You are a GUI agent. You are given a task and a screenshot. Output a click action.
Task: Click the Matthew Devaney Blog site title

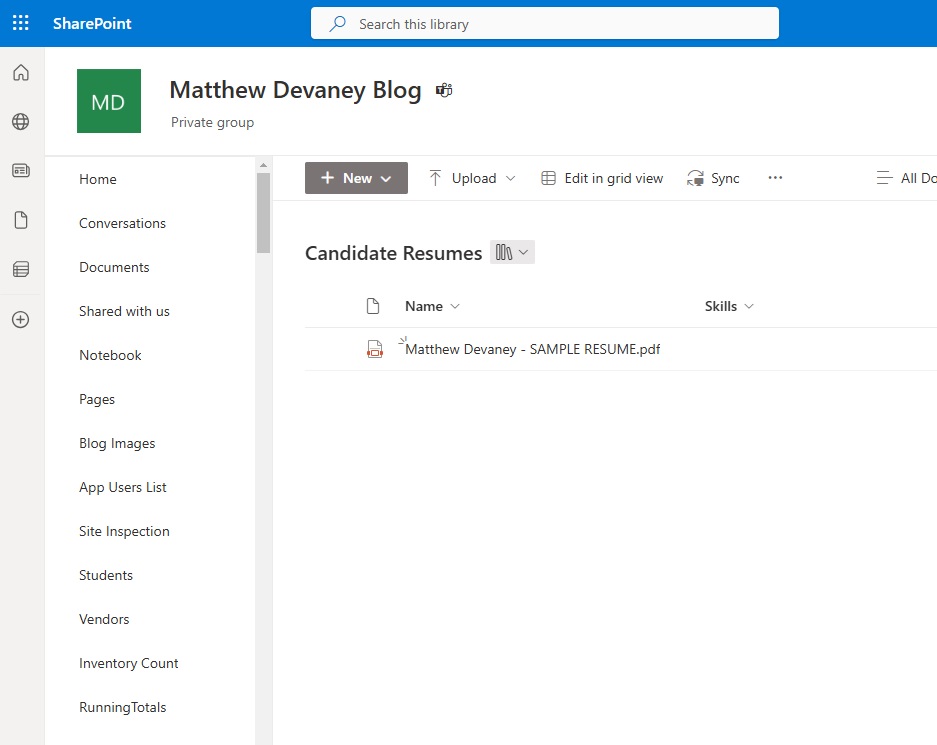295,90
